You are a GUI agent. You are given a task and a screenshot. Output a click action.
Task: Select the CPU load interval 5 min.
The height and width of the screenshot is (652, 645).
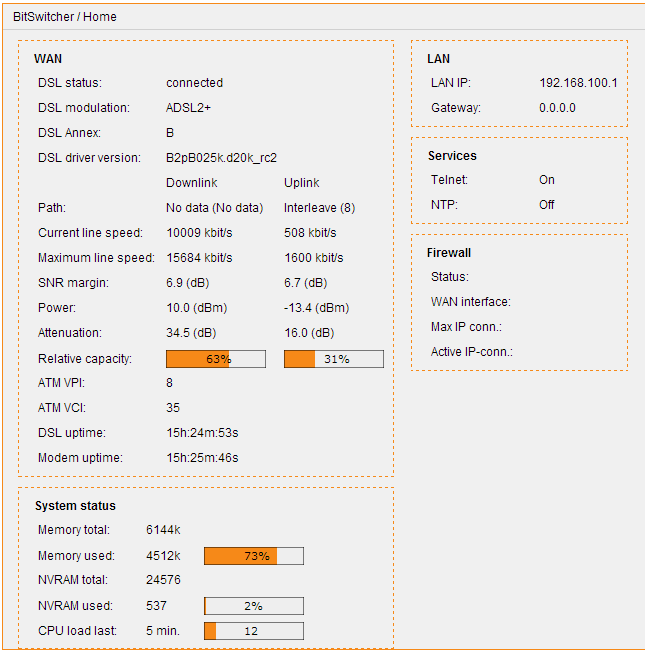[x=163, y=631]
